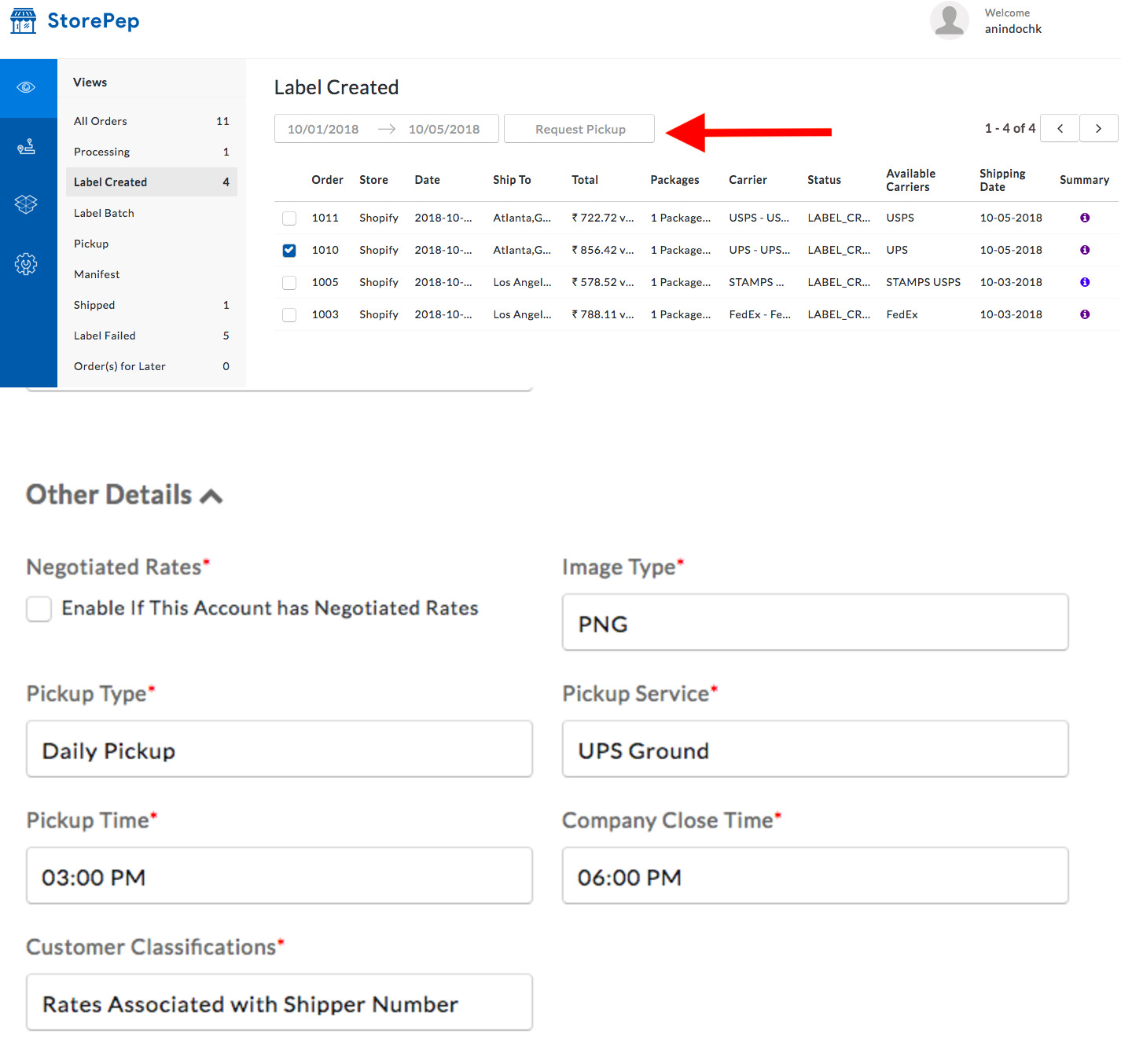Viewport: 1121px width, 1064px height.
Task: Open summary info icon for order 1003
Action: click(1085, 314)
